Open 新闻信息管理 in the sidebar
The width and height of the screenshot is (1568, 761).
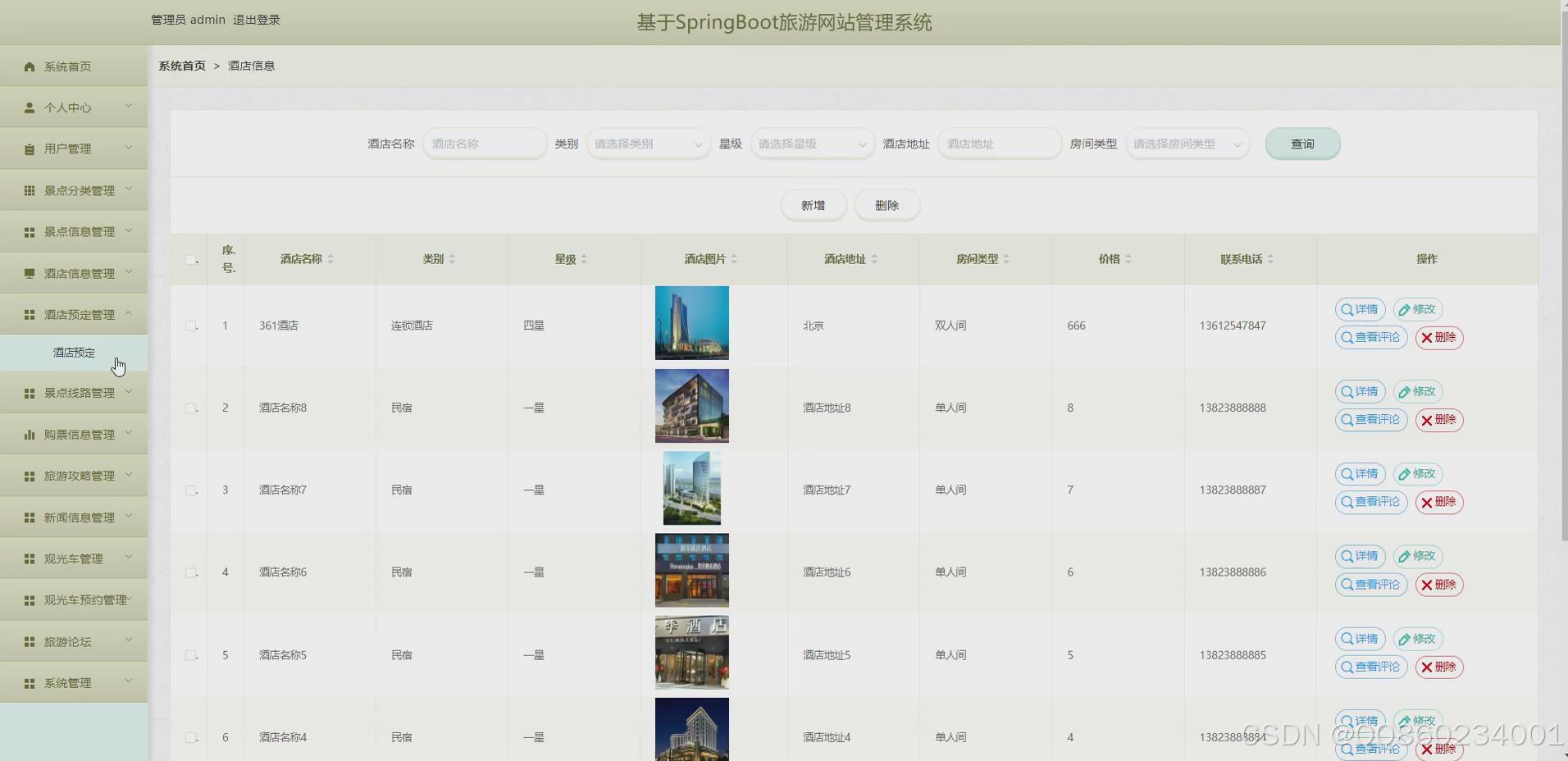coord(74,517)
